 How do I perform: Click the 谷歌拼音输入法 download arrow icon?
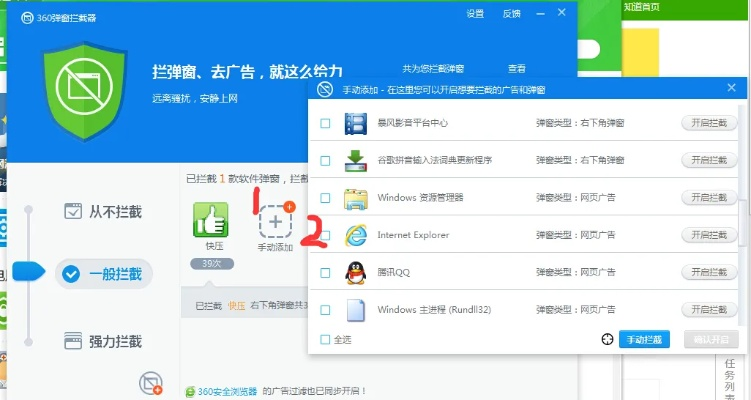tap(356, 160)
